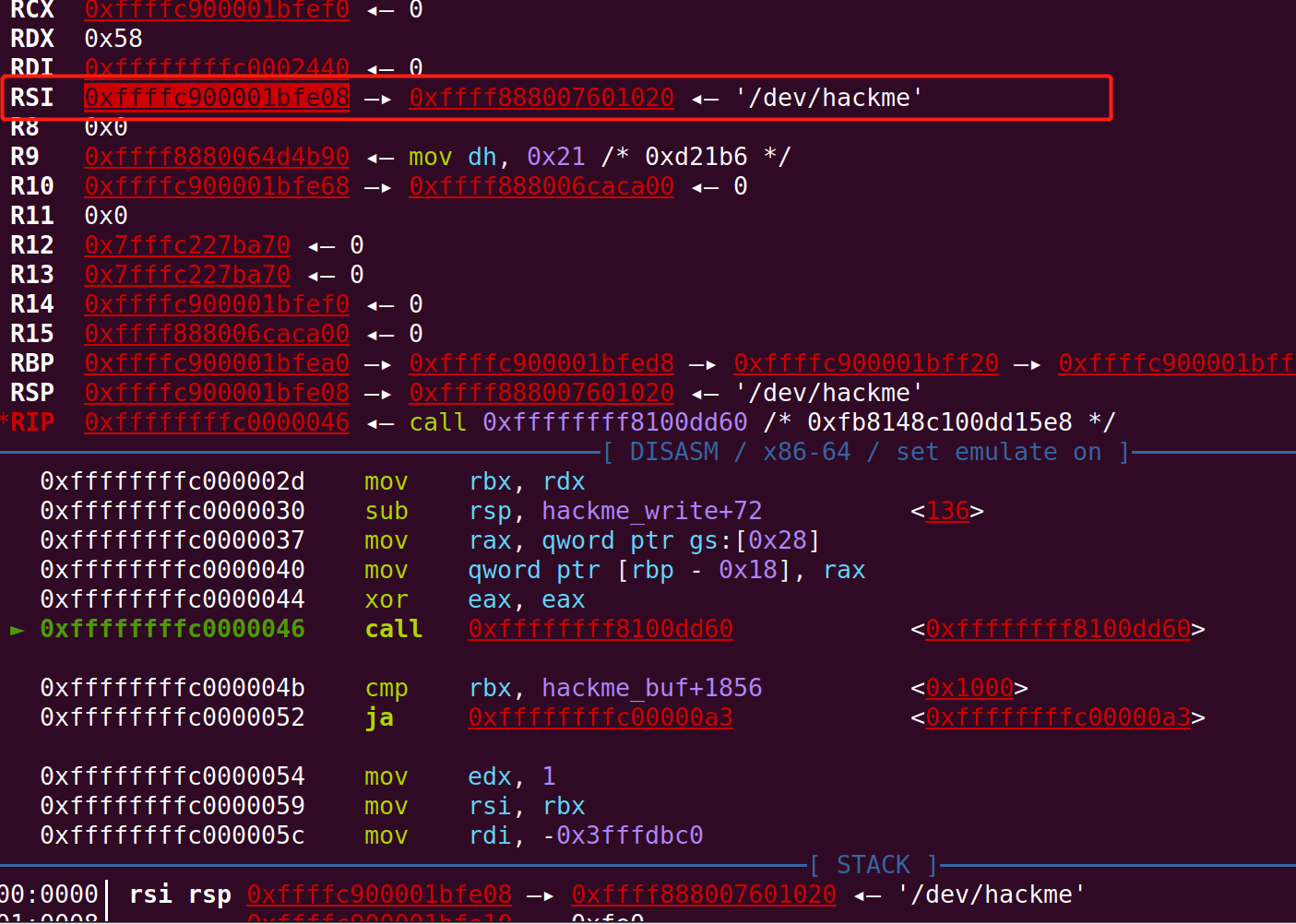
Task: Click 0xffff888007601020 in the RSI row
Action: [x=541, y=98]
